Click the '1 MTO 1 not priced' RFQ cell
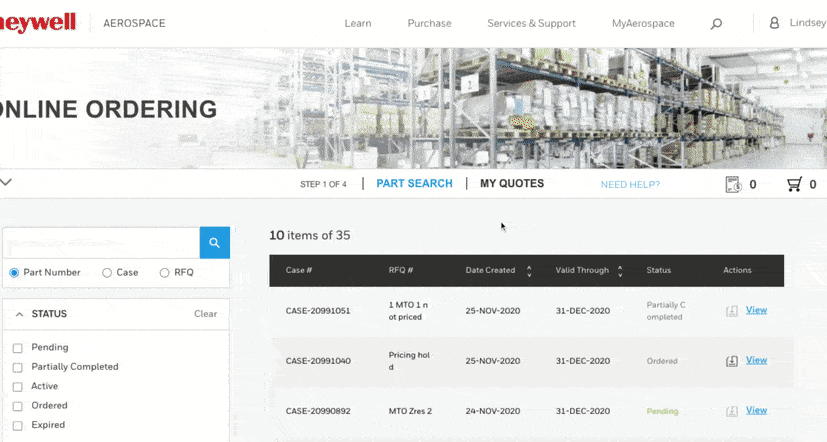 coord(408,311)
